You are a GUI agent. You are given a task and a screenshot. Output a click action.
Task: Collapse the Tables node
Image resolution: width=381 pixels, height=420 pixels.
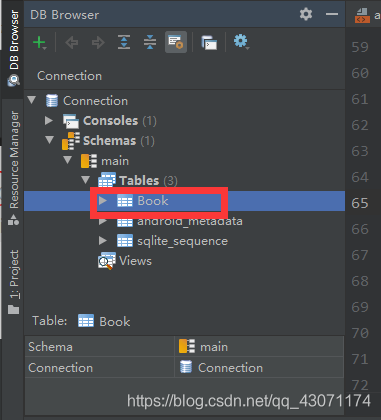point(86,180)
